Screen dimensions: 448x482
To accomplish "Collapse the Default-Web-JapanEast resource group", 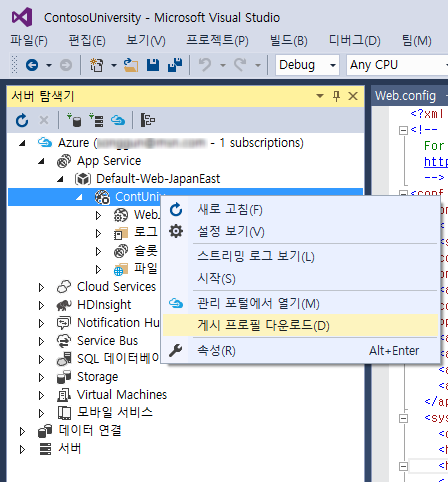I will (60, 179).
